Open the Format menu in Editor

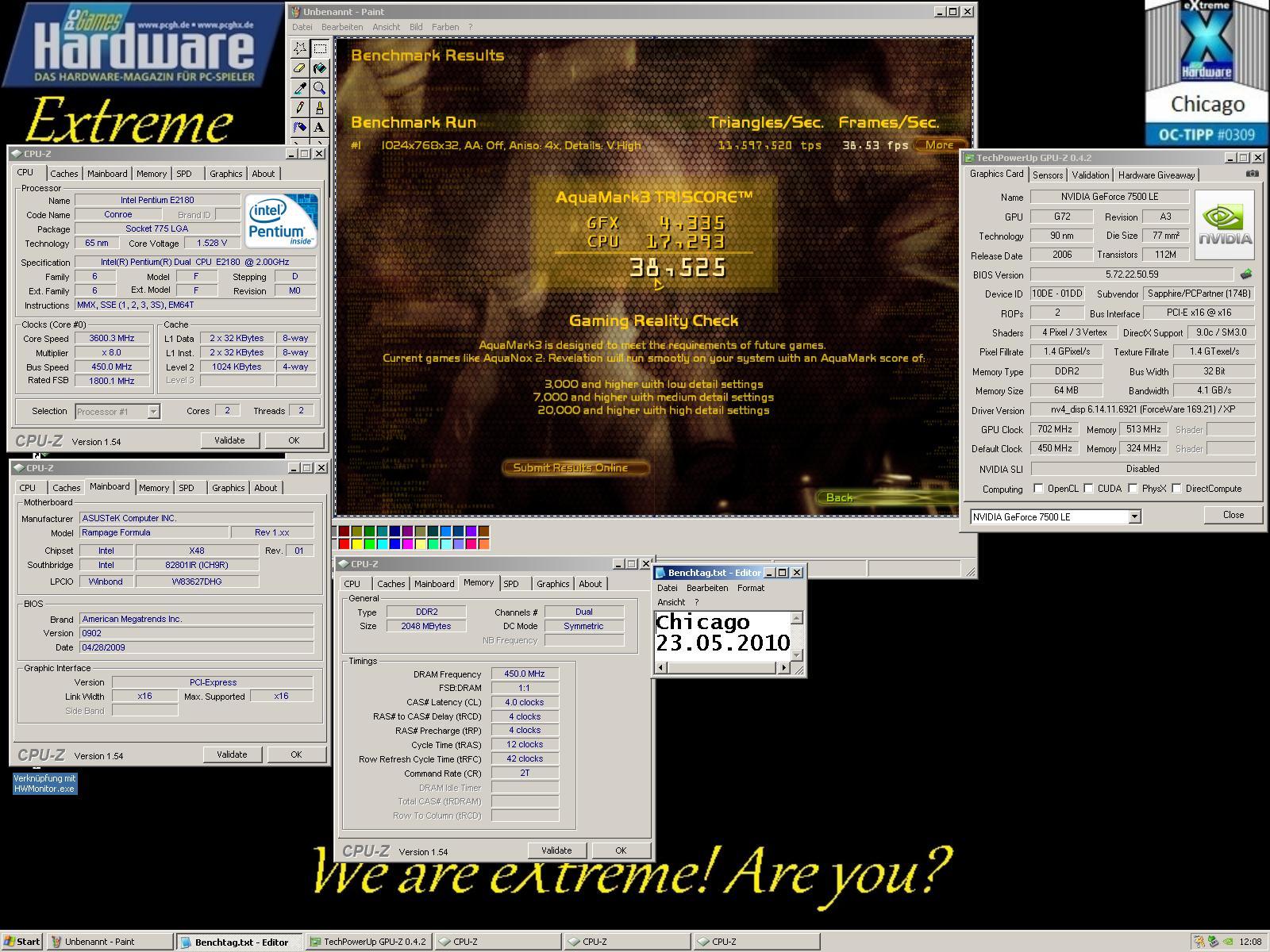click(x=751, y=588)
